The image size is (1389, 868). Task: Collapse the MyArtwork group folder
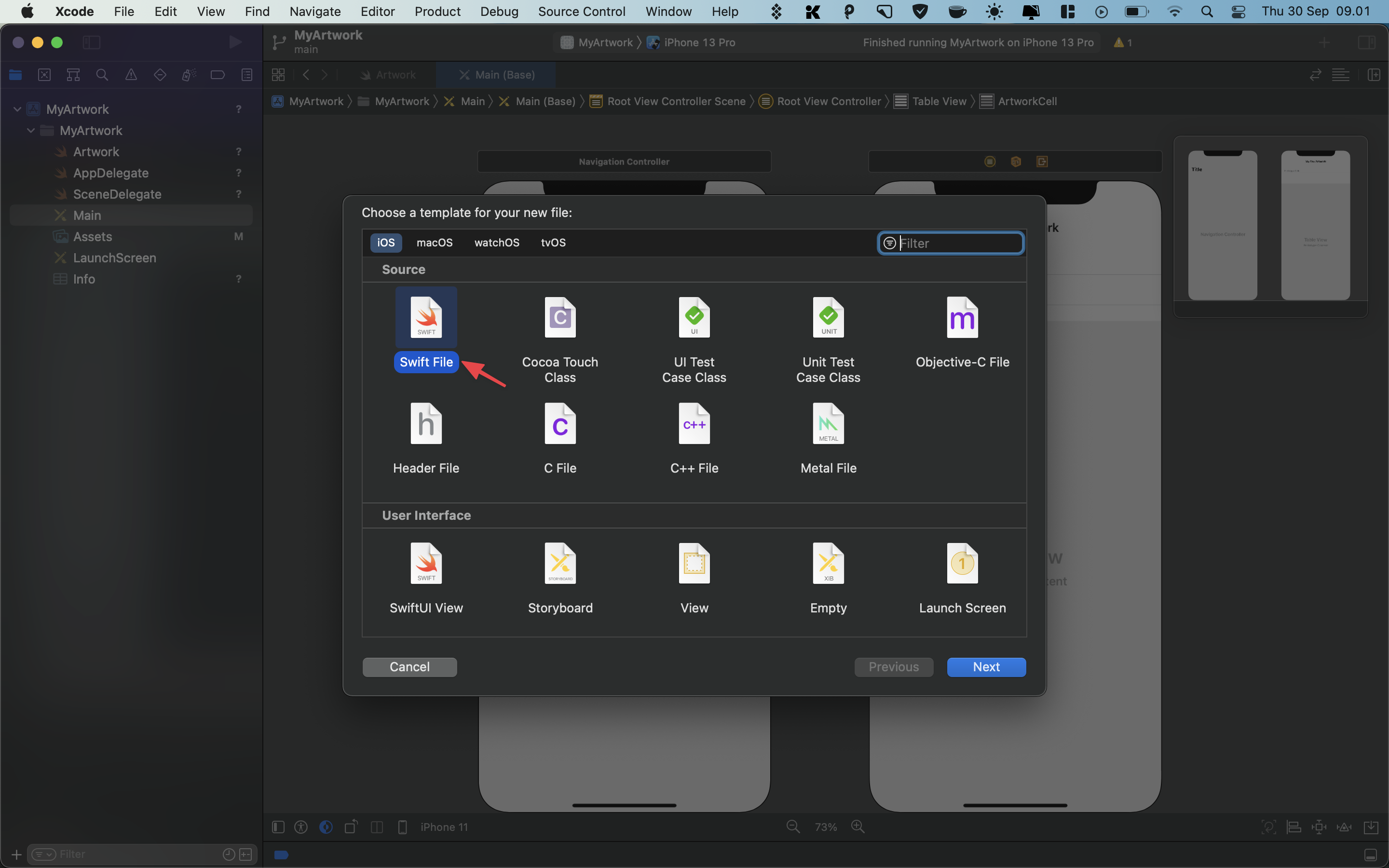31,130
